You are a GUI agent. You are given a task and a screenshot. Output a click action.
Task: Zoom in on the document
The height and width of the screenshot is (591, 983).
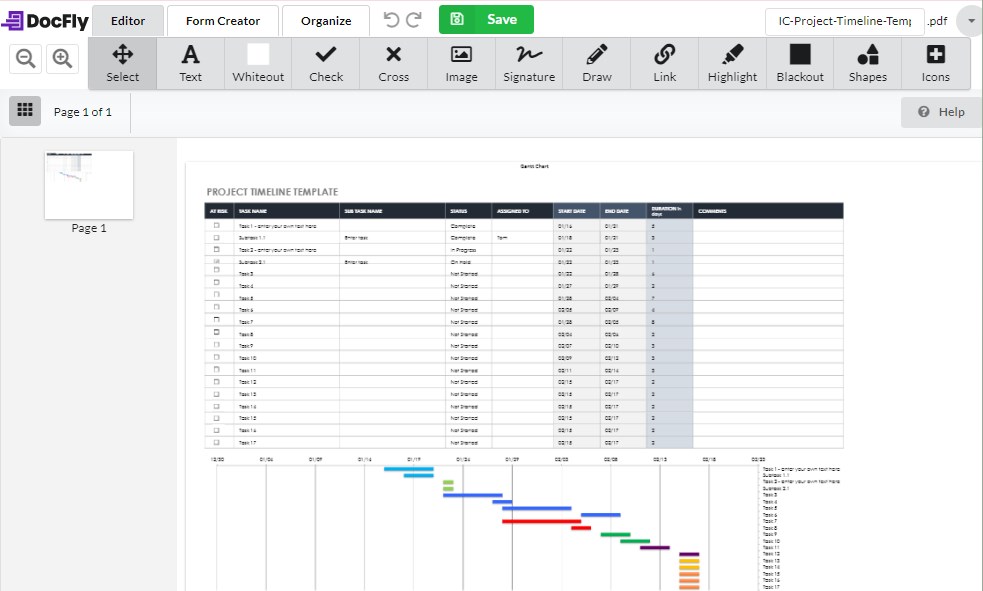click(62, 58)
